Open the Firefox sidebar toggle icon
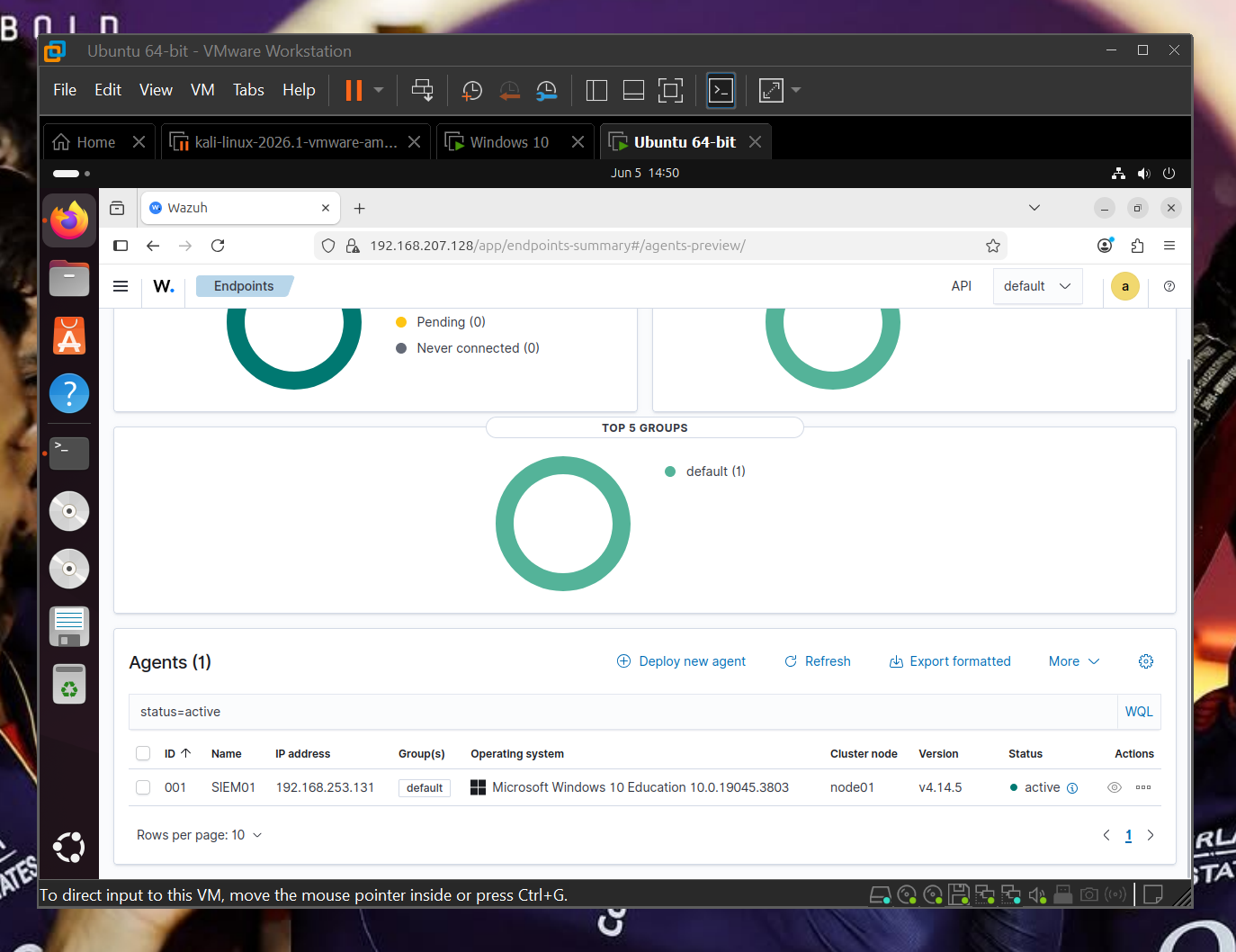The width and height of the screenshot is (1236, 952). tap(121, 246)
